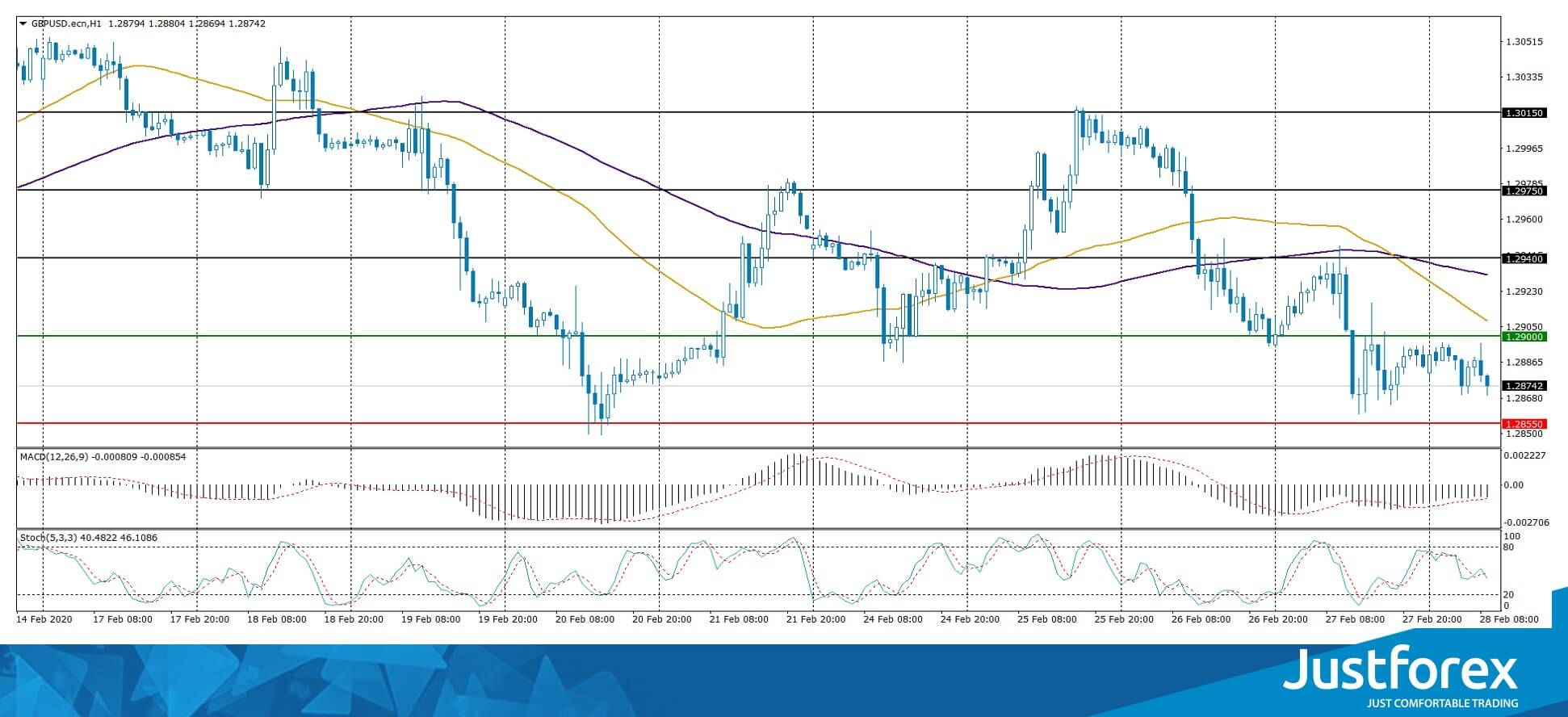Click the 25 Feb 20:00 time label
Image resolution: width=1568 pixels, height=717 pixels.
pyautogui.click(x=1123, y=619)
